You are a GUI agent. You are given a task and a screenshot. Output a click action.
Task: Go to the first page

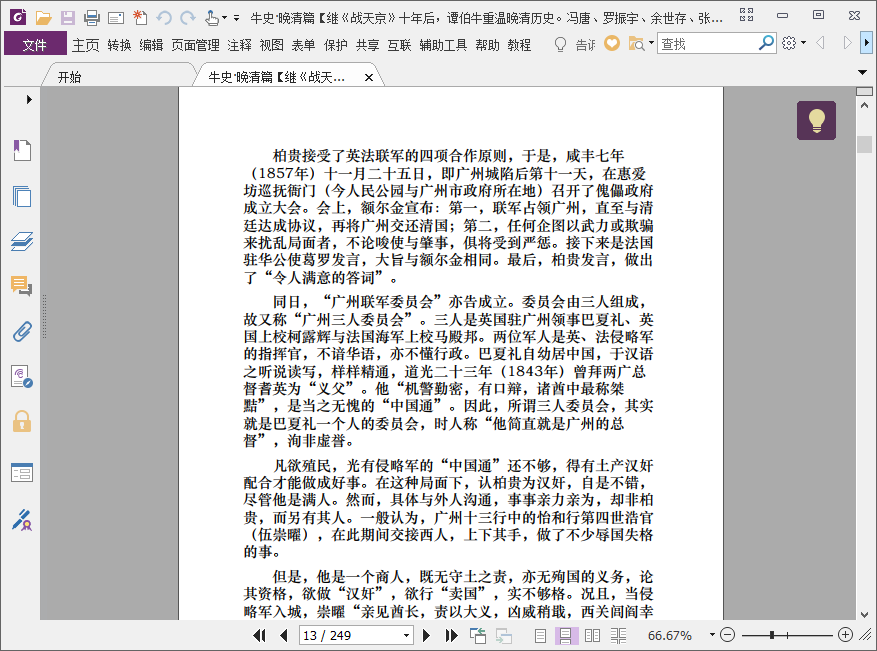[x=259, y=635]
